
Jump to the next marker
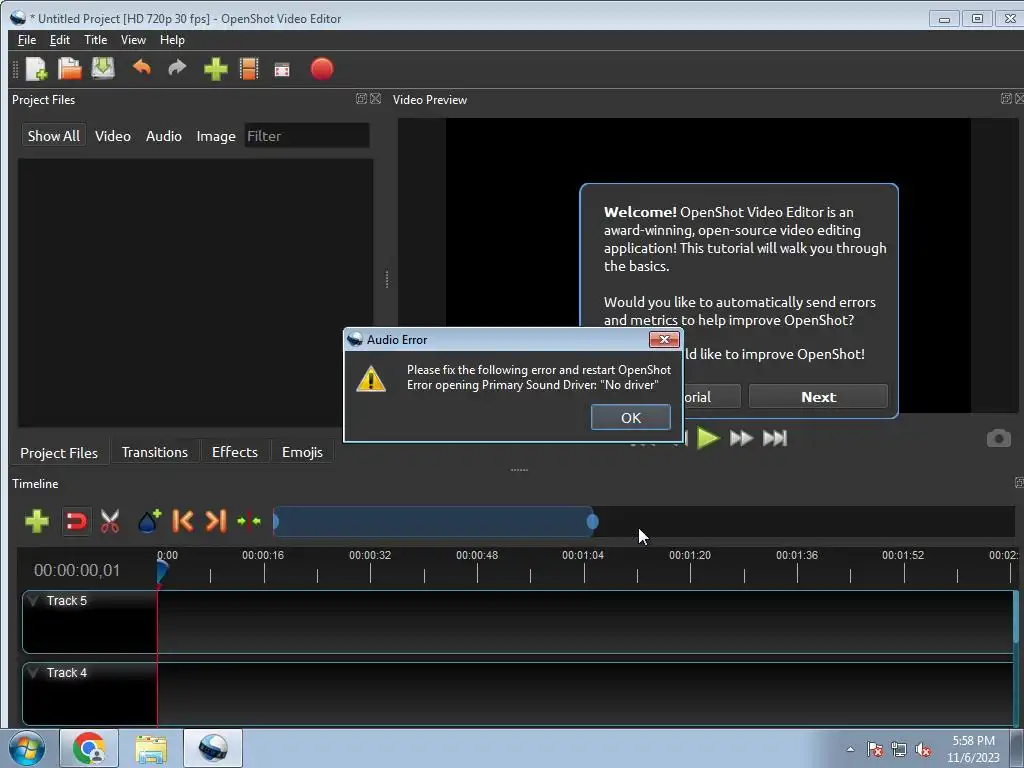(216, 521)
